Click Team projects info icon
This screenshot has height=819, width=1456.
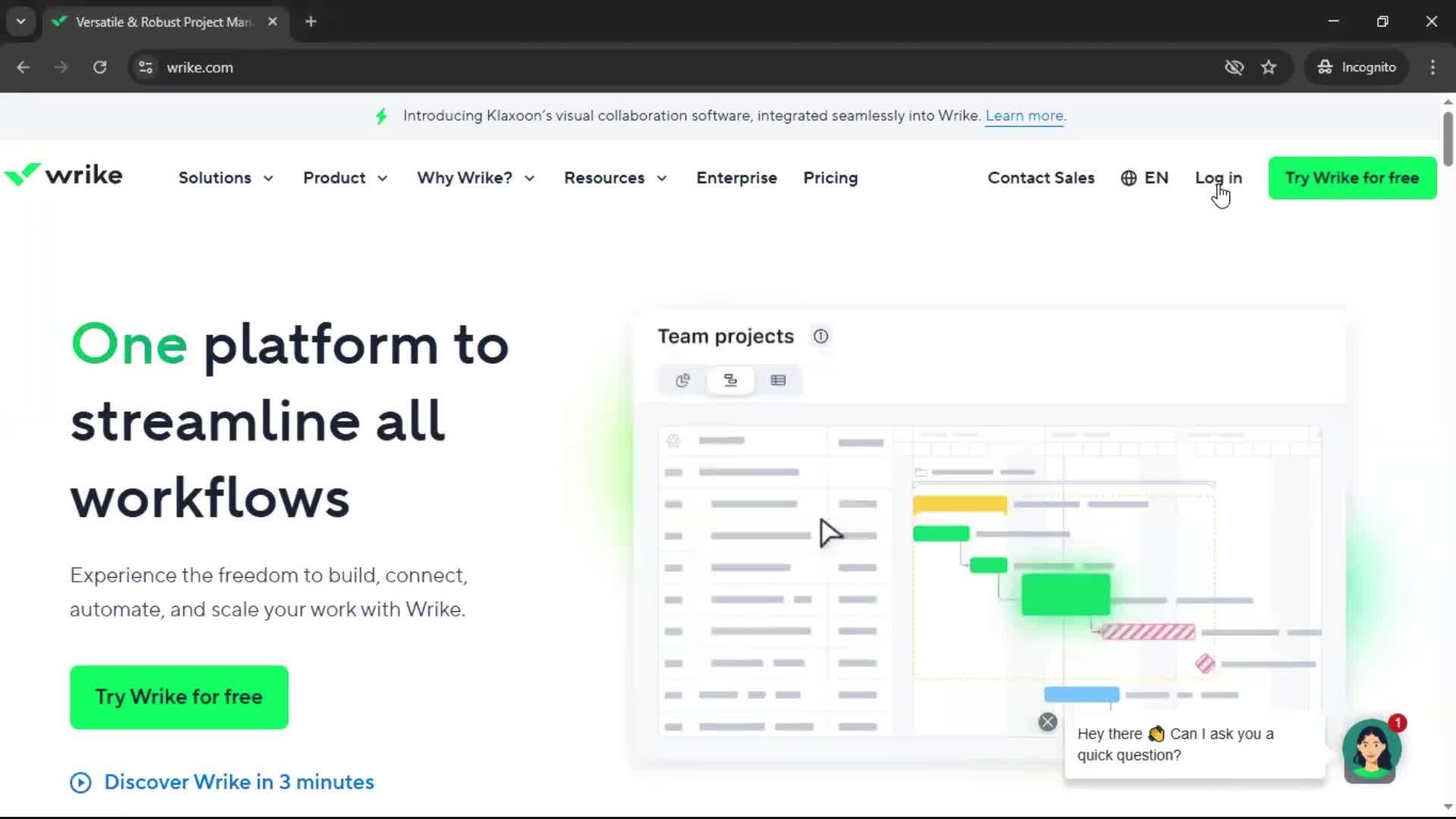tap(821, 337)
